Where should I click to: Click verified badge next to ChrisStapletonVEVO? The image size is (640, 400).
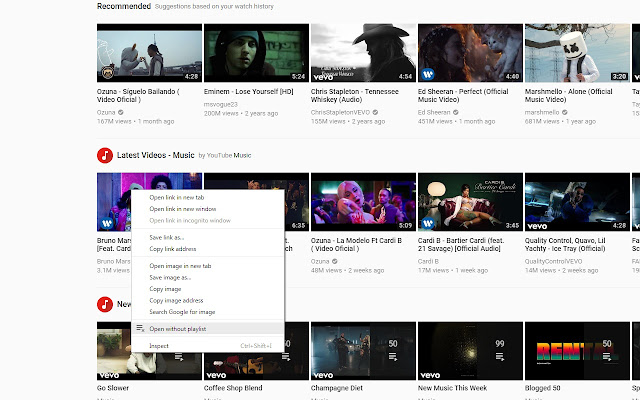pyautogui.click(x=375, y=112)
